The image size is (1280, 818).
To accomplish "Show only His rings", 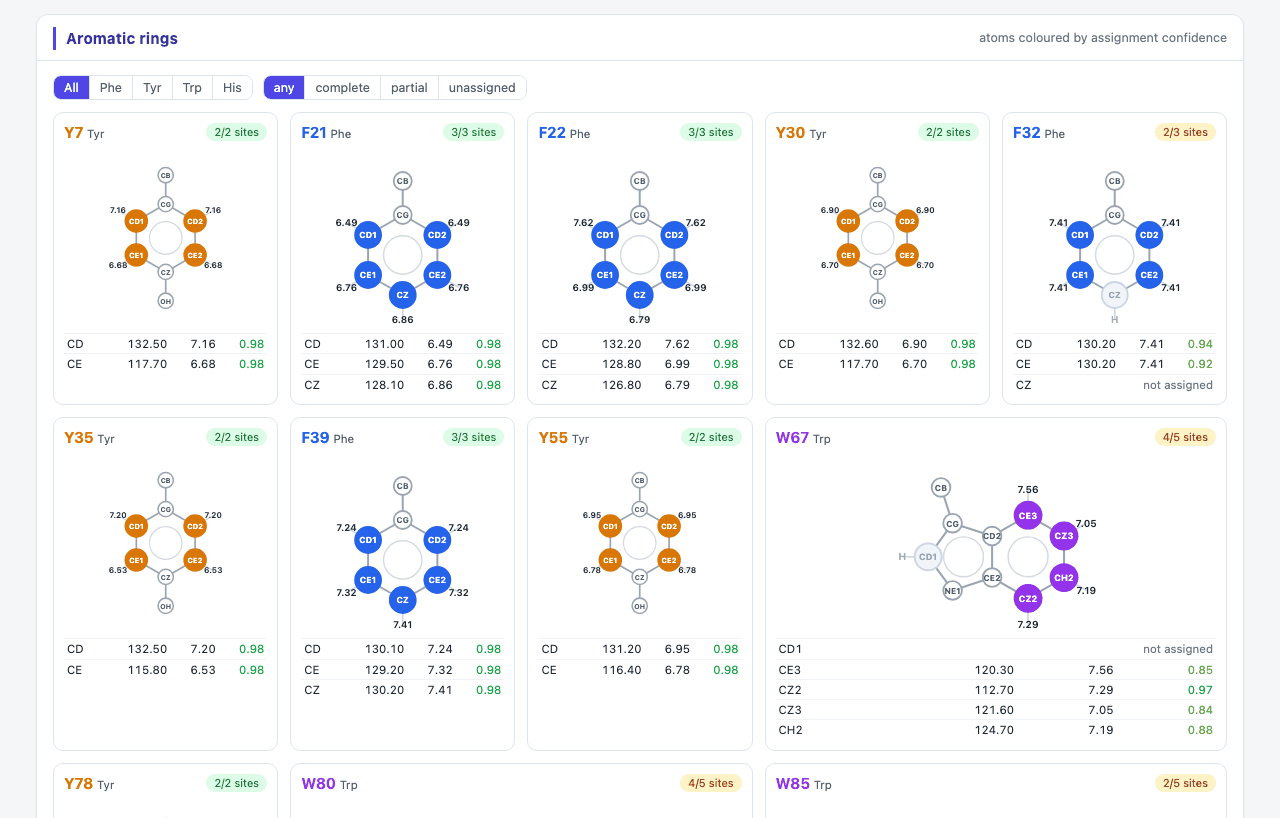I will point(232,88).
